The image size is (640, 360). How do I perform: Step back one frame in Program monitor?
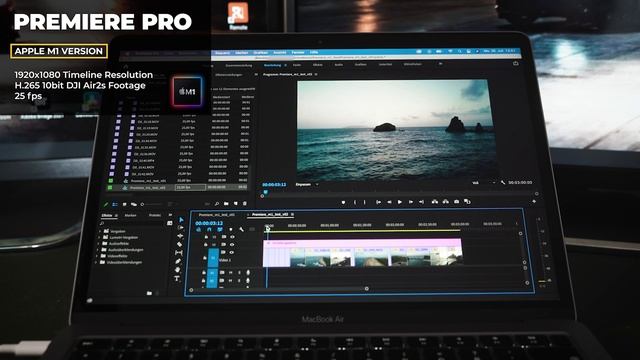[389, 202]
